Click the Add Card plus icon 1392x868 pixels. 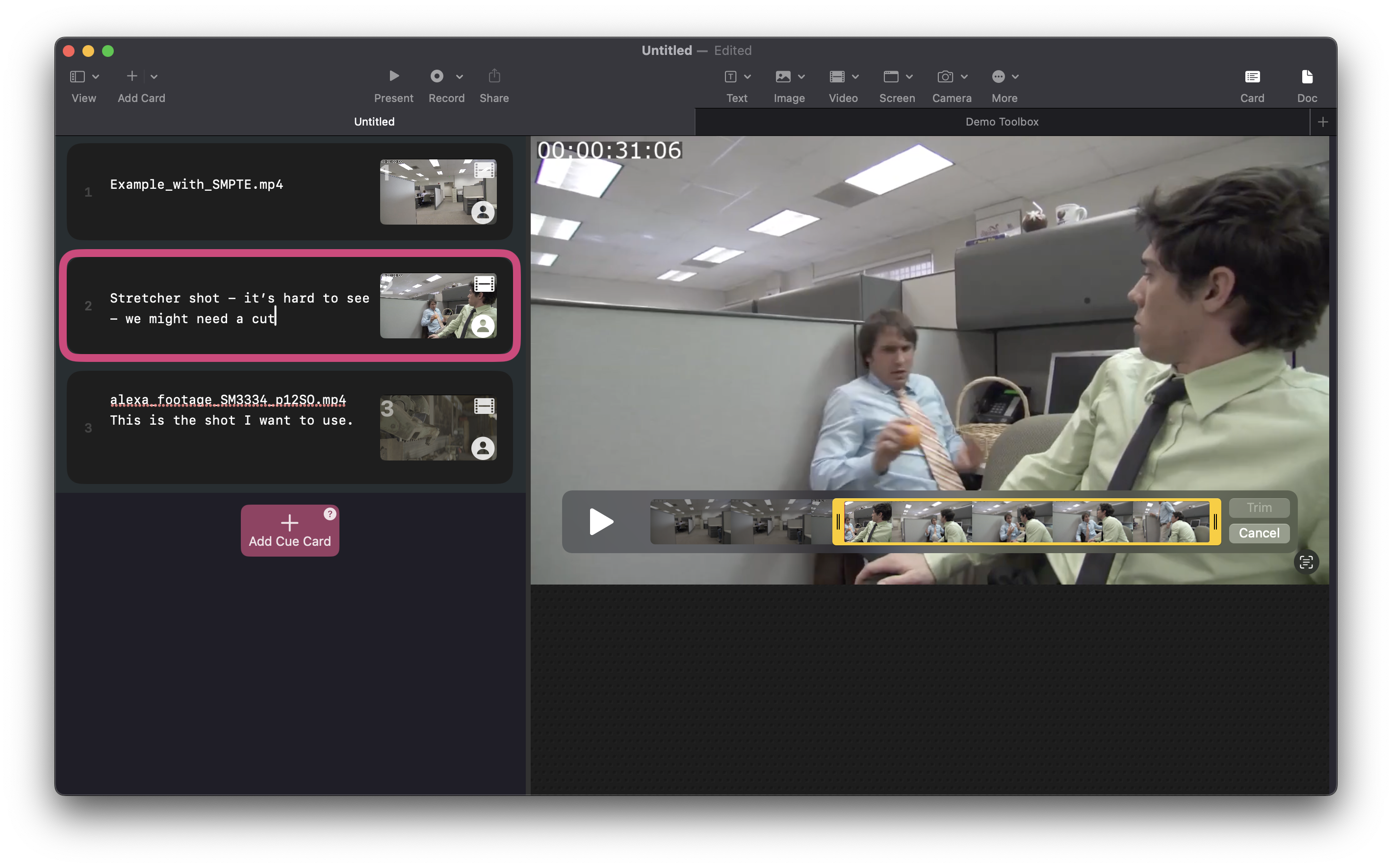coord(132,76)
